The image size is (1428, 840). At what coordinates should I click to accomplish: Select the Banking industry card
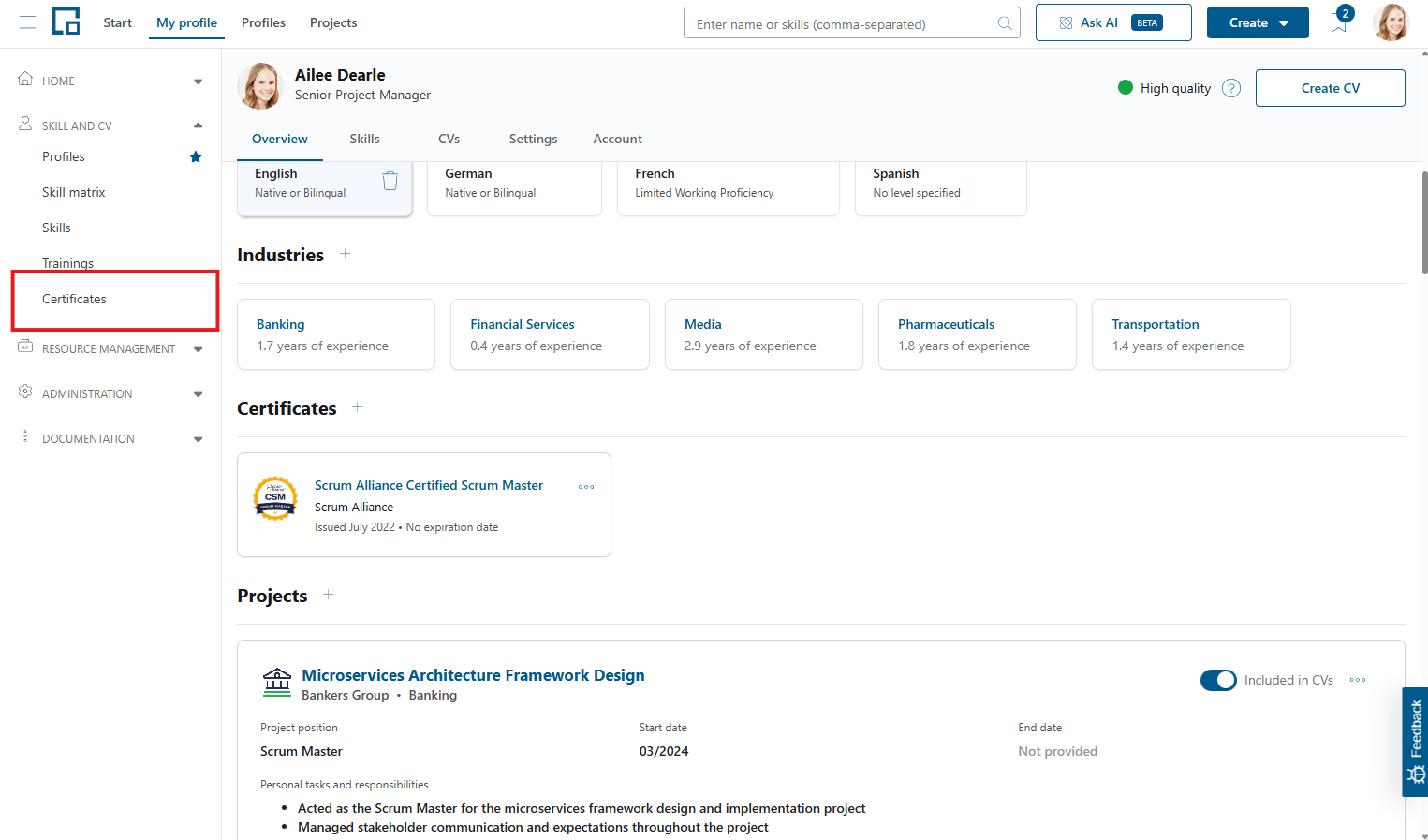[x=336, y=334]
